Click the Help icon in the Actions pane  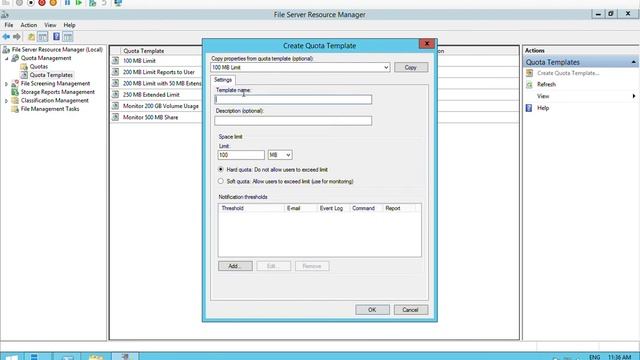click(x=529, y=108)
